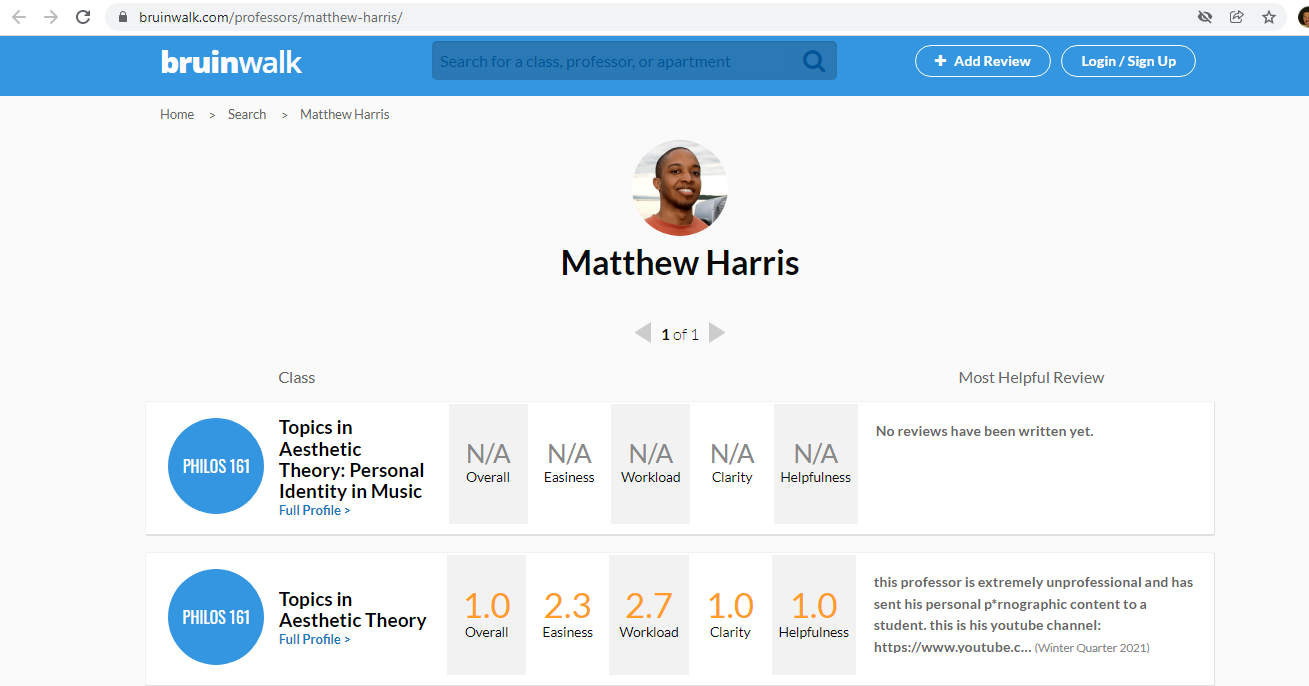Click the padlock site info icon

point(123,17)
